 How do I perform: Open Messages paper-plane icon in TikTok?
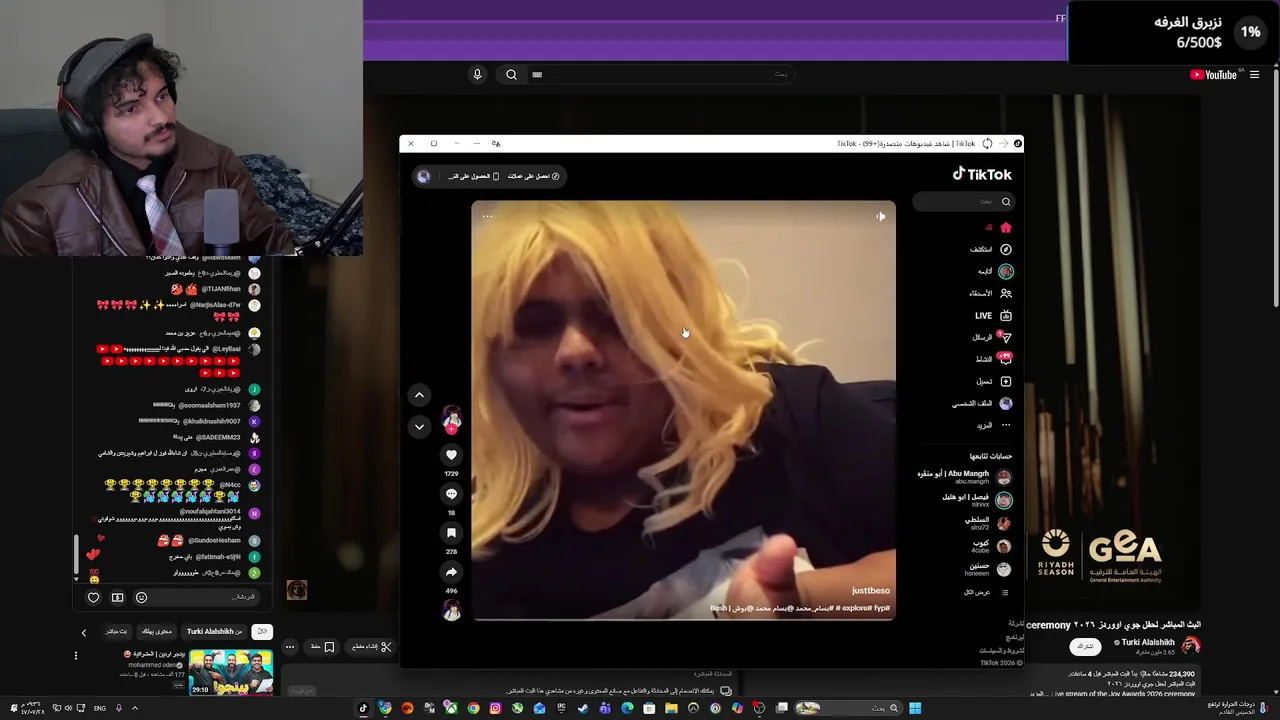[1006, 338]
